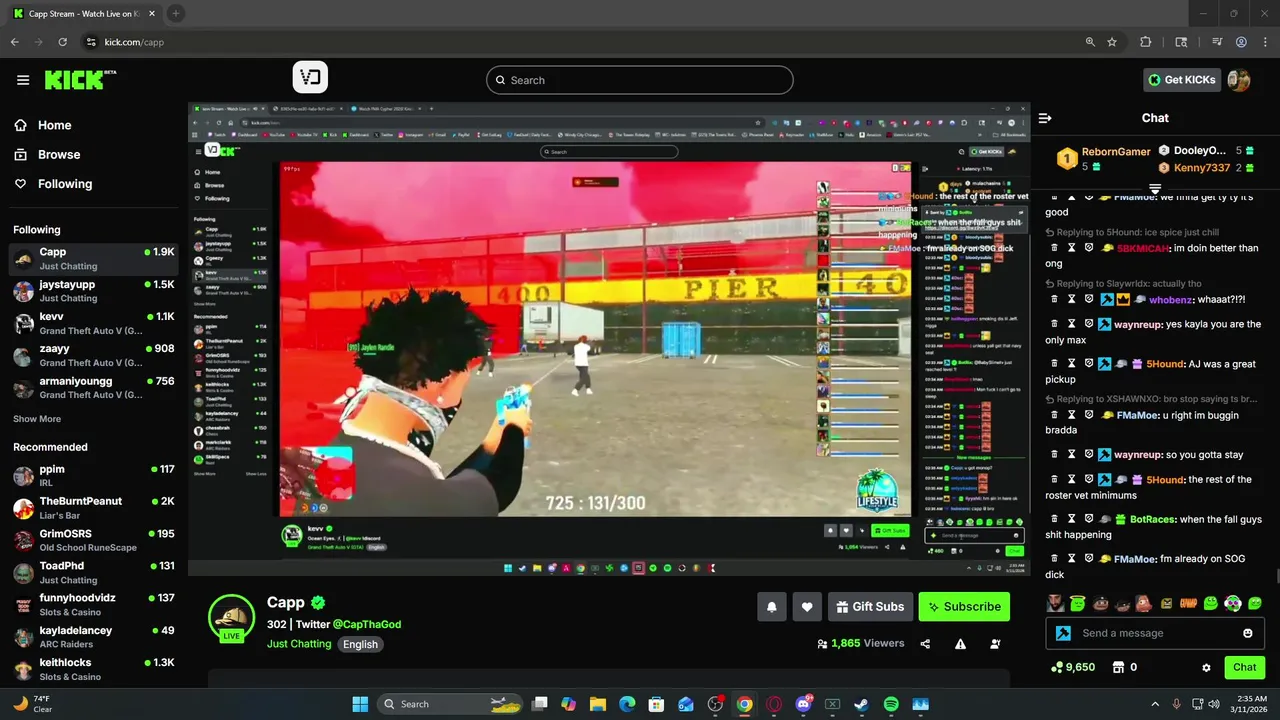The image size is (1280, 720).
Task: Bookmark this page with star icon
Action: pyautogui.click(x=1112, y=42)
